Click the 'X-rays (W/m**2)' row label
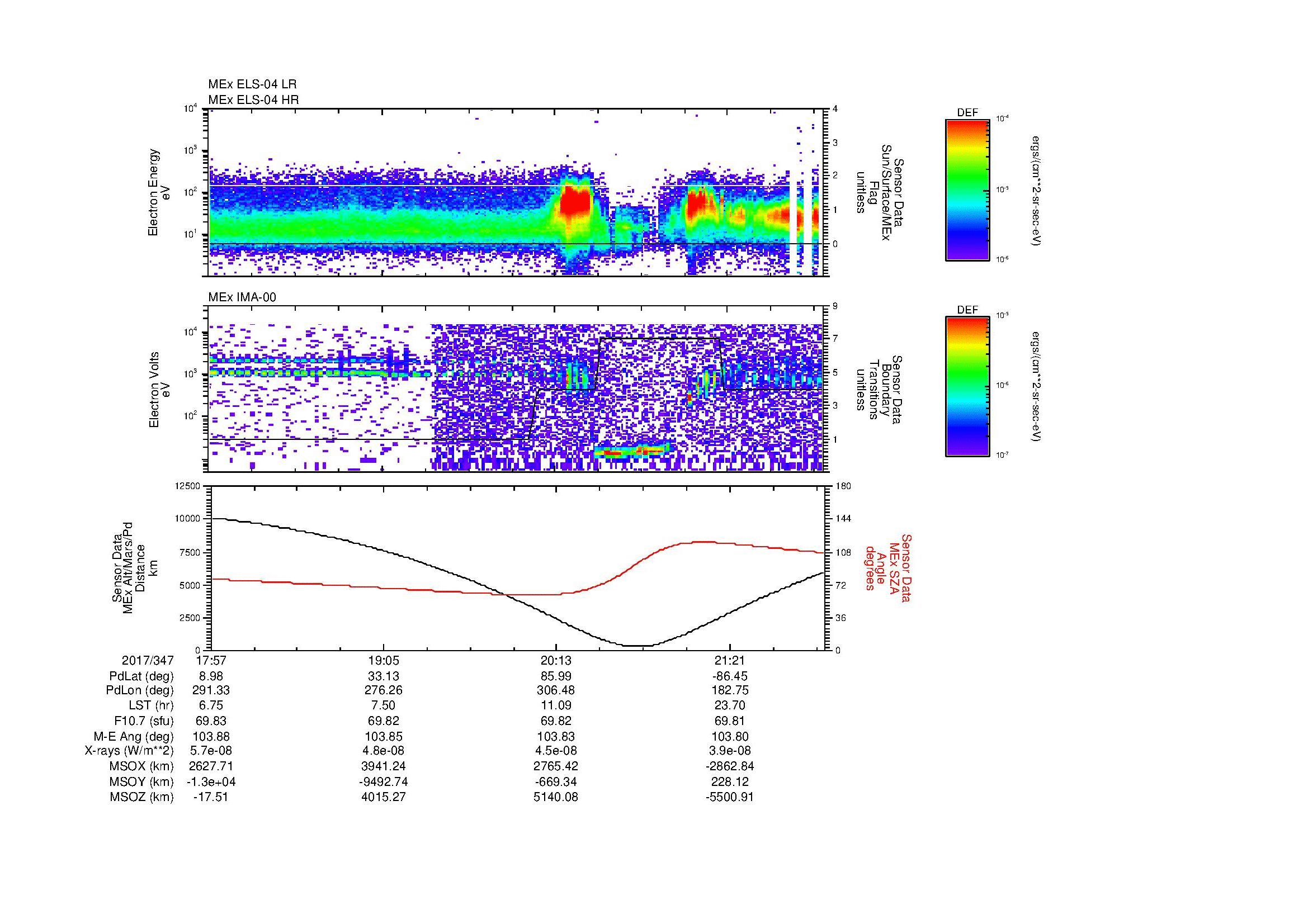 tap(129, 751)
